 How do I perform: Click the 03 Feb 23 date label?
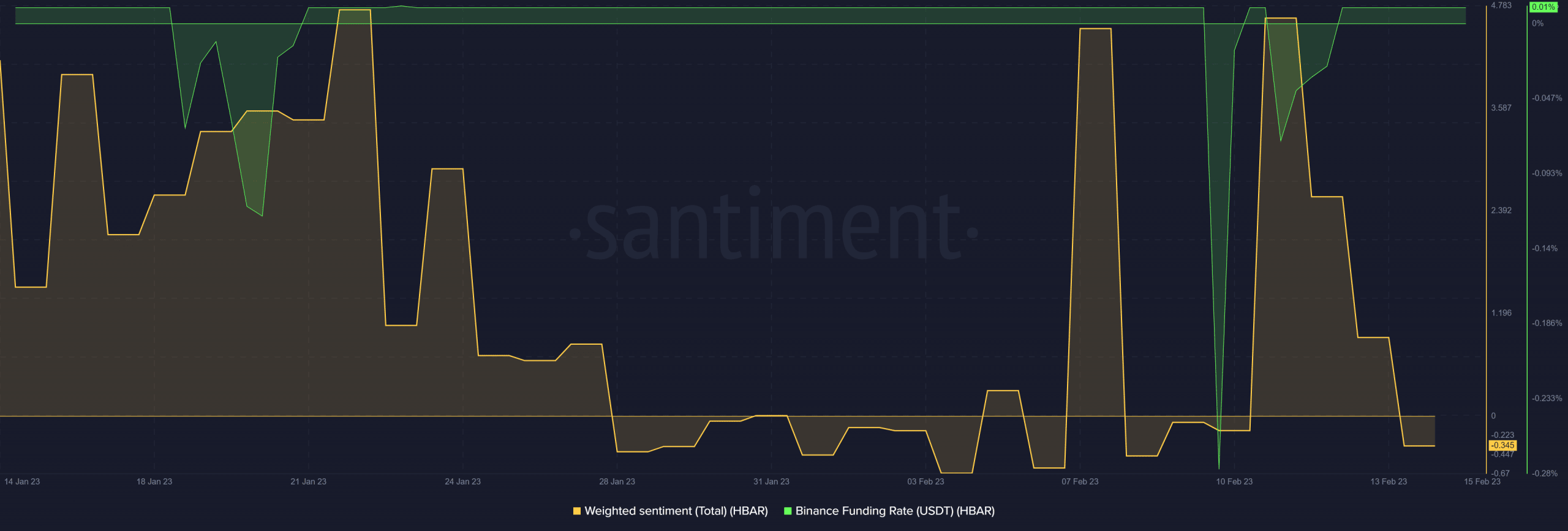[926, 481]
